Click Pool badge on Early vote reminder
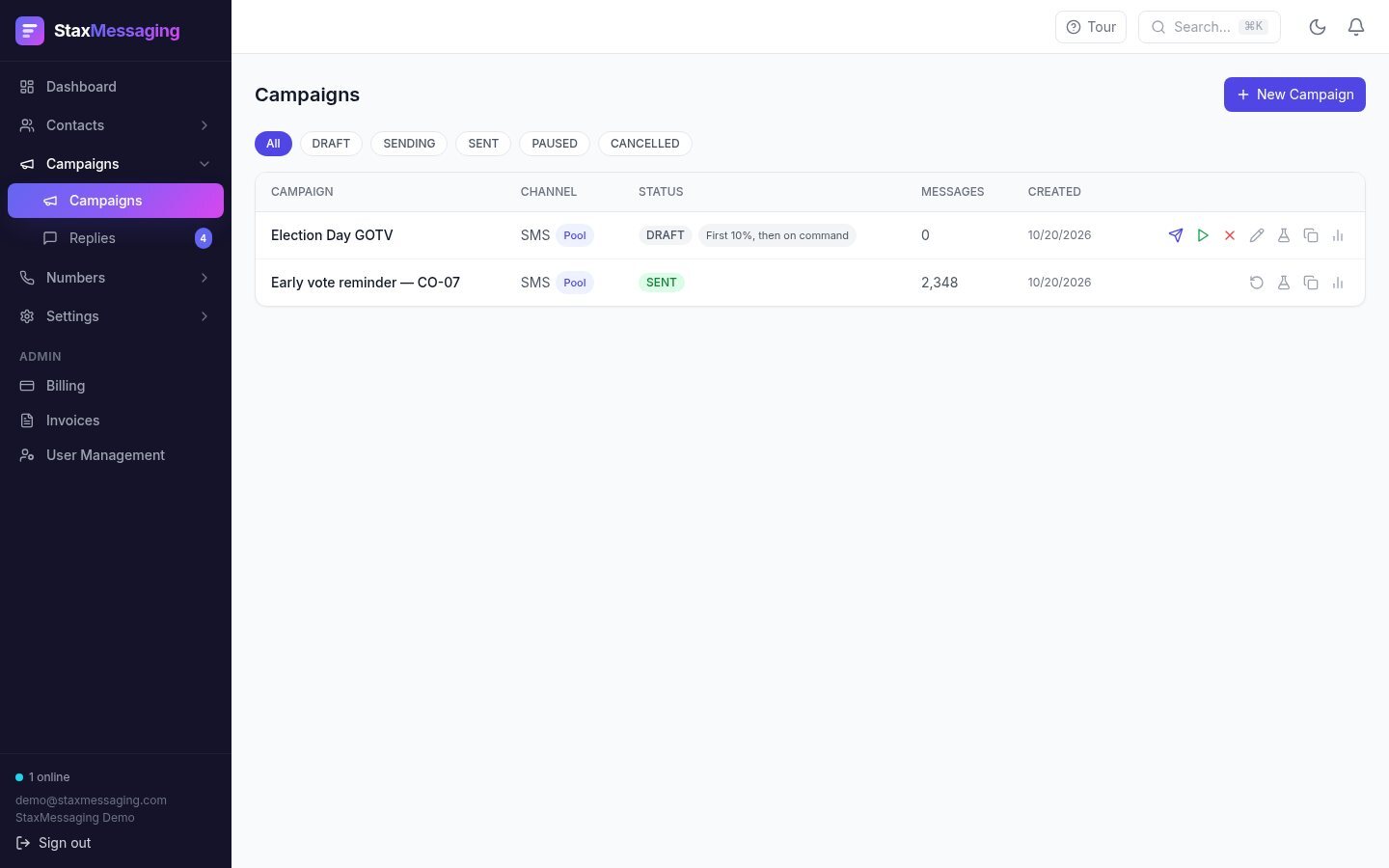Viewport: 1389px width, 868px height. pos(575,283)
